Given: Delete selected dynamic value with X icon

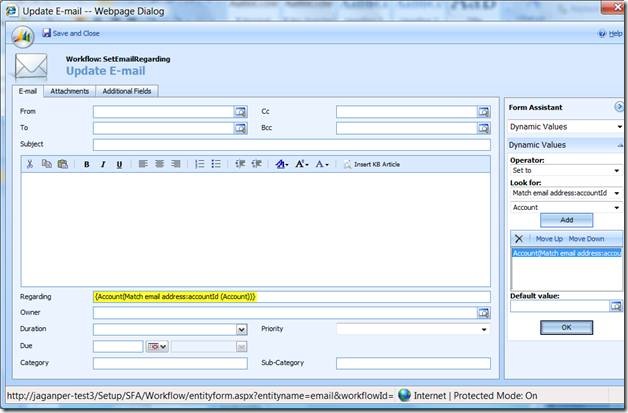Looking at the screenshot, I should (x=518, y=239).
